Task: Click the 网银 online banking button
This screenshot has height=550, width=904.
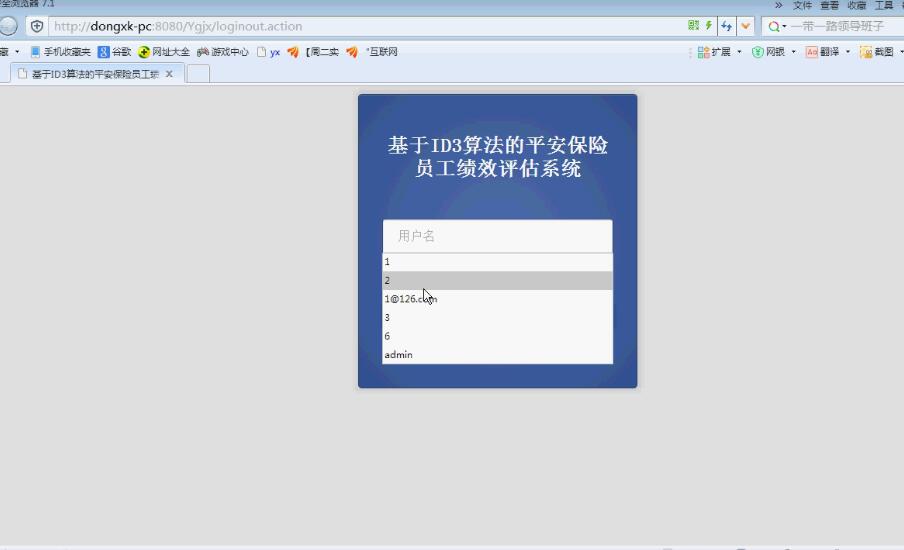Action: [769, 52]
